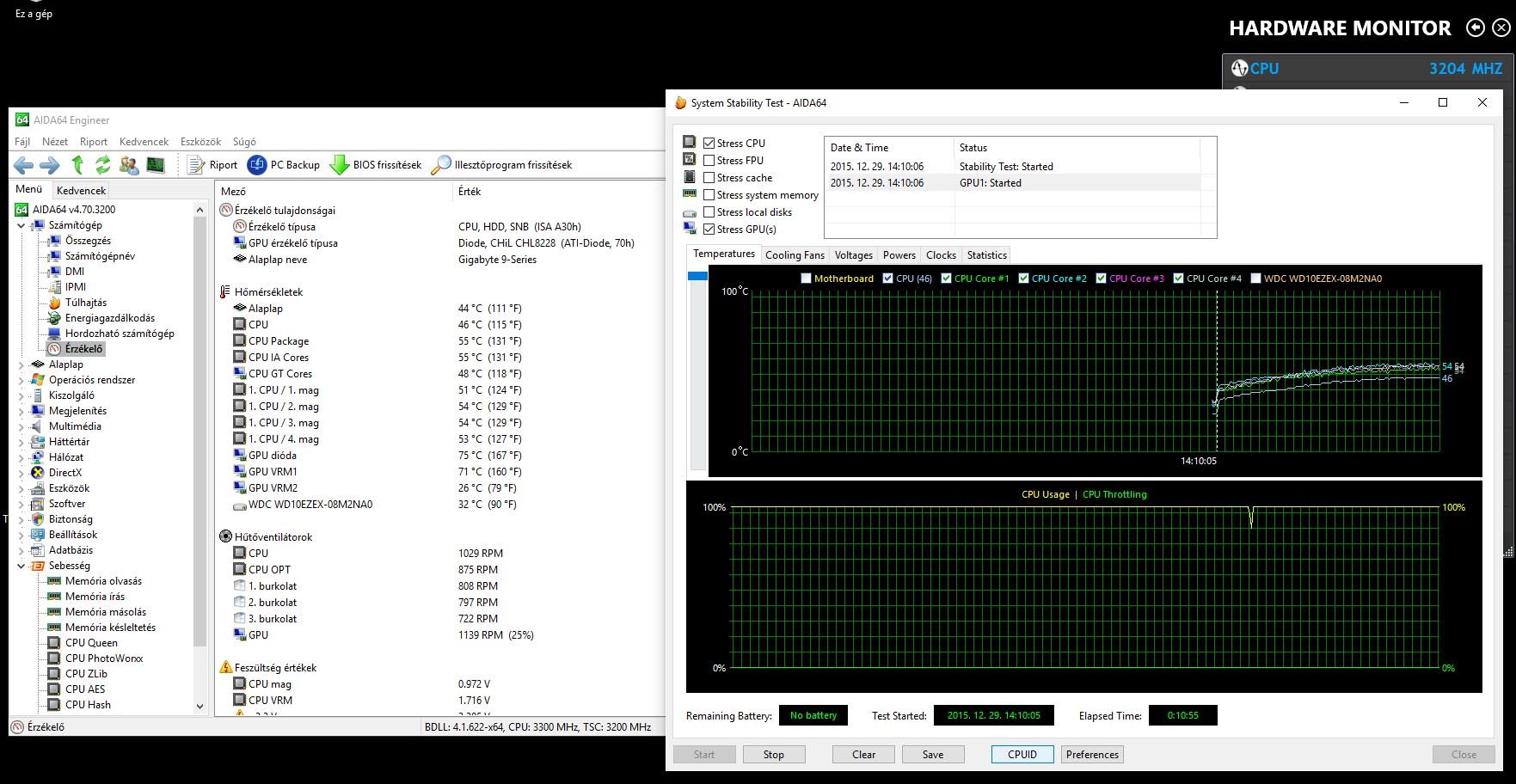The image size is (1516, 784).
Task: Collapse the Számítógép tree node
Action: [21, 225]
